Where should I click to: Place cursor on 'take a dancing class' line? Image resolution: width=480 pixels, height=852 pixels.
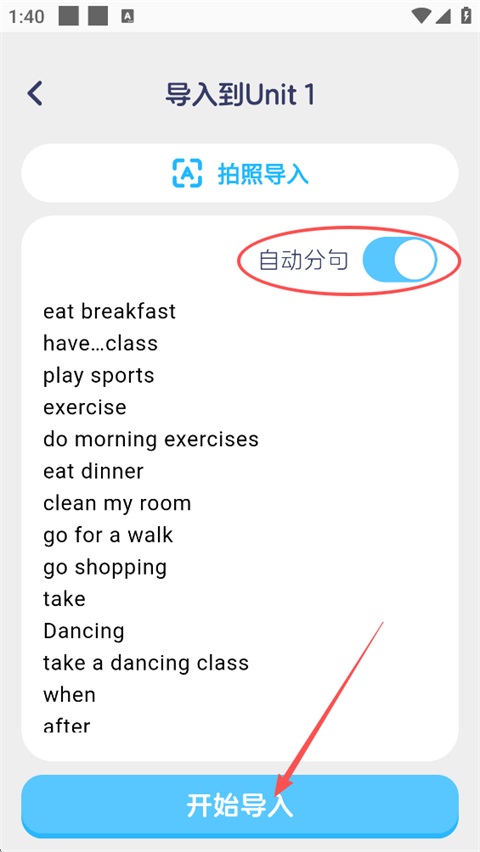[146, 663]
